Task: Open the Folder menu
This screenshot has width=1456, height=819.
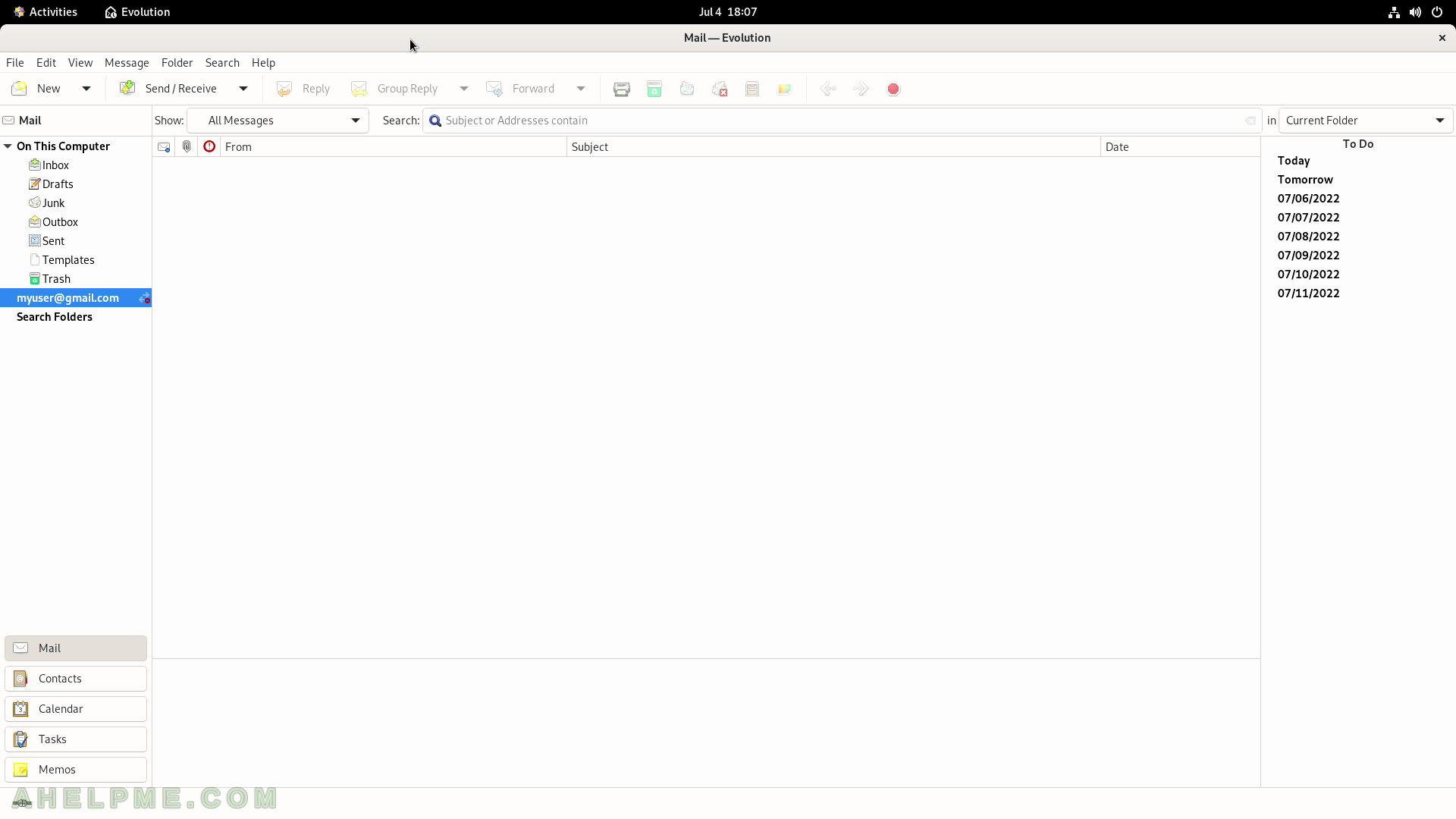Action: [x=177, y=63]
